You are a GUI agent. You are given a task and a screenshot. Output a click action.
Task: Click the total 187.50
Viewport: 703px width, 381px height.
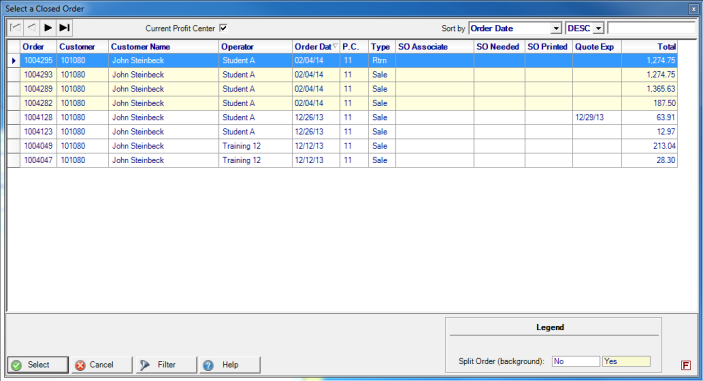(x=649, y=104)
